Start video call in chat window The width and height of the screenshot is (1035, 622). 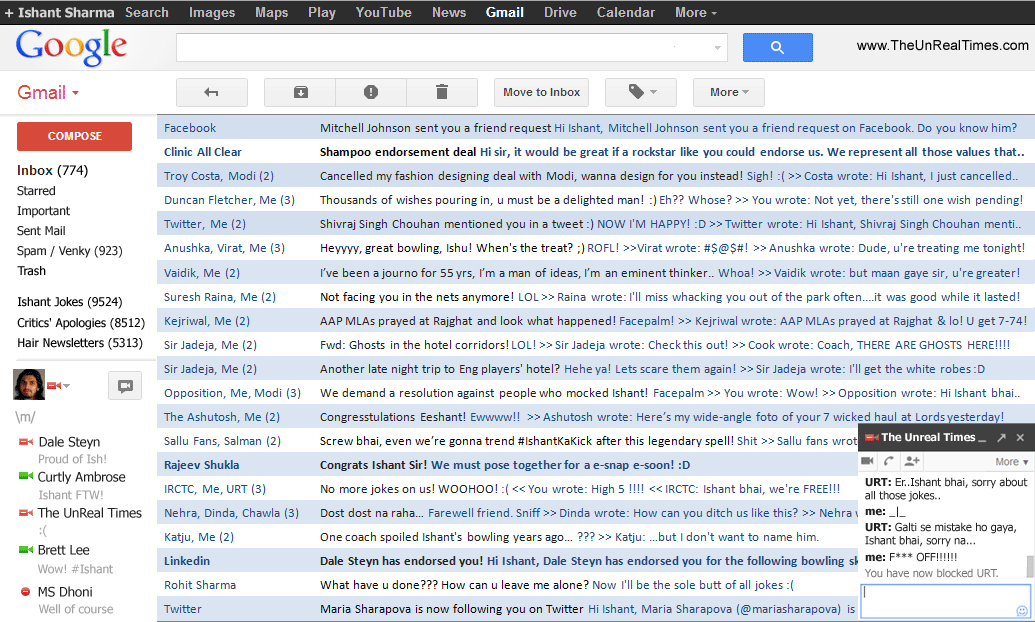pyautogui.click(x=867, y=461)
